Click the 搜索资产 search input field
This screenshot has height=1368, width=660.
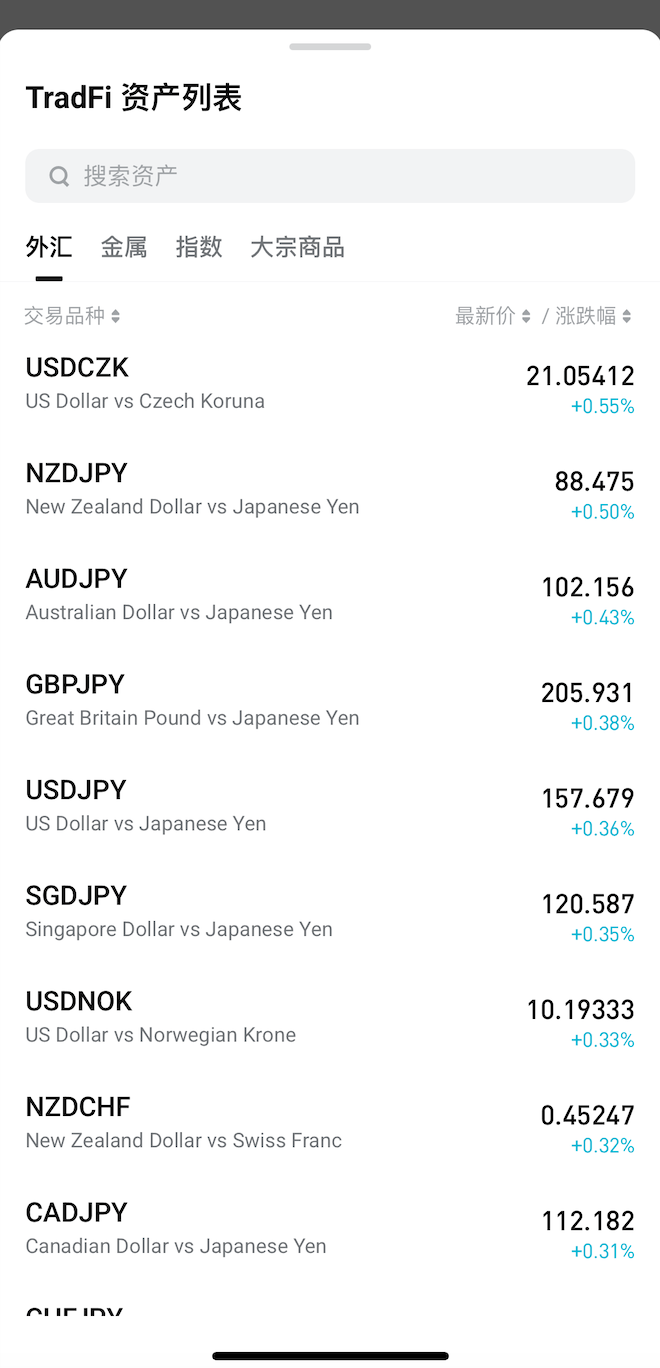point(330,175)
